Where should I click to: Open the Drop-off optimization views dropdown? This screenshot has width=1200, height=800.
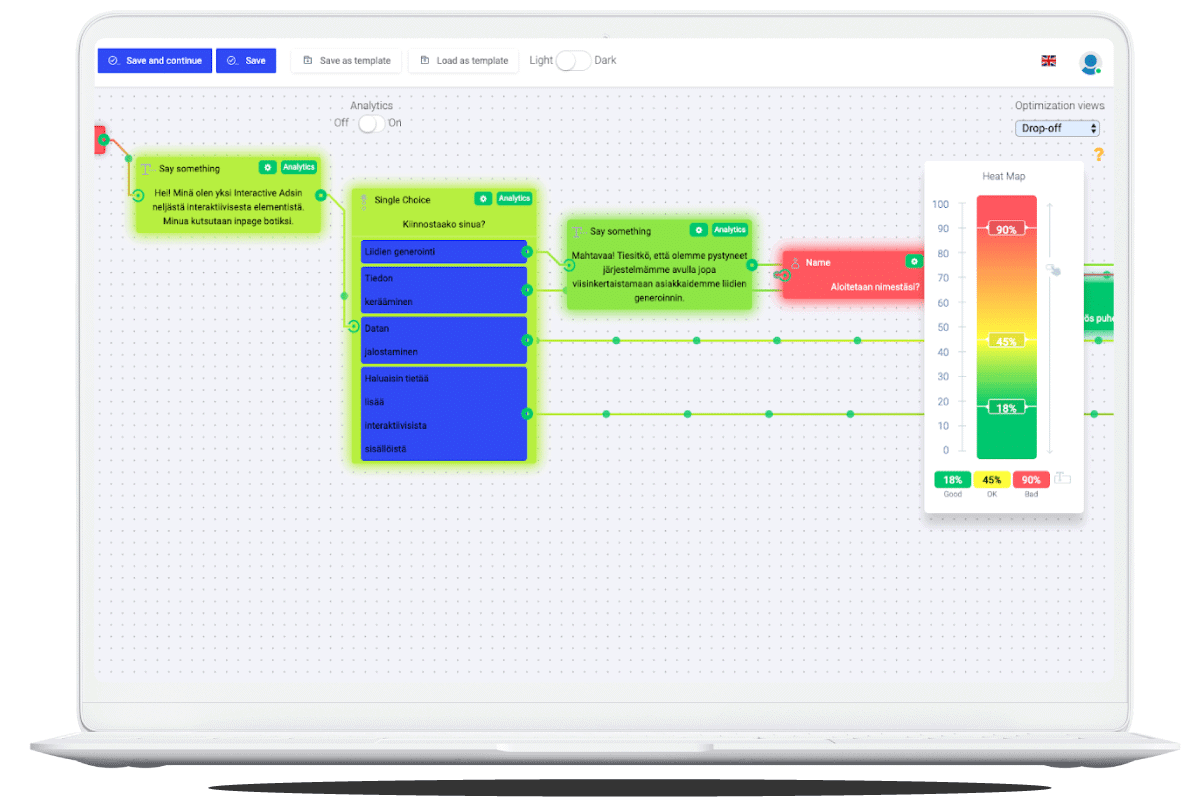click(1058, 128)
